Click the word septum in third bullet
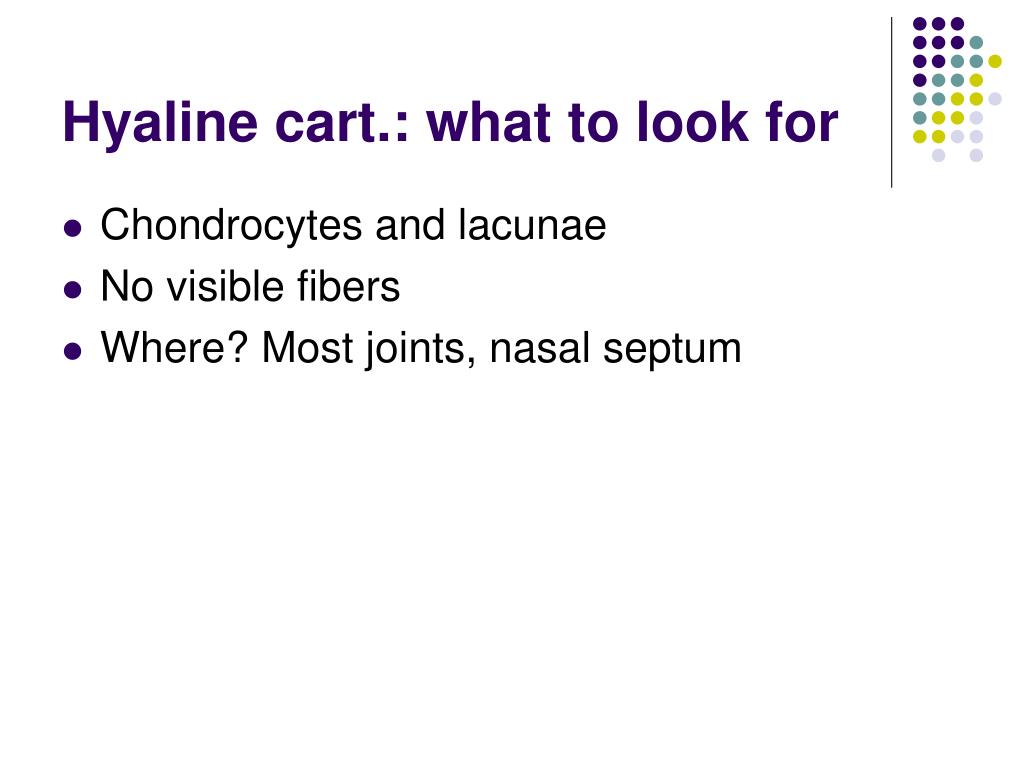 [x=673, y=350]
